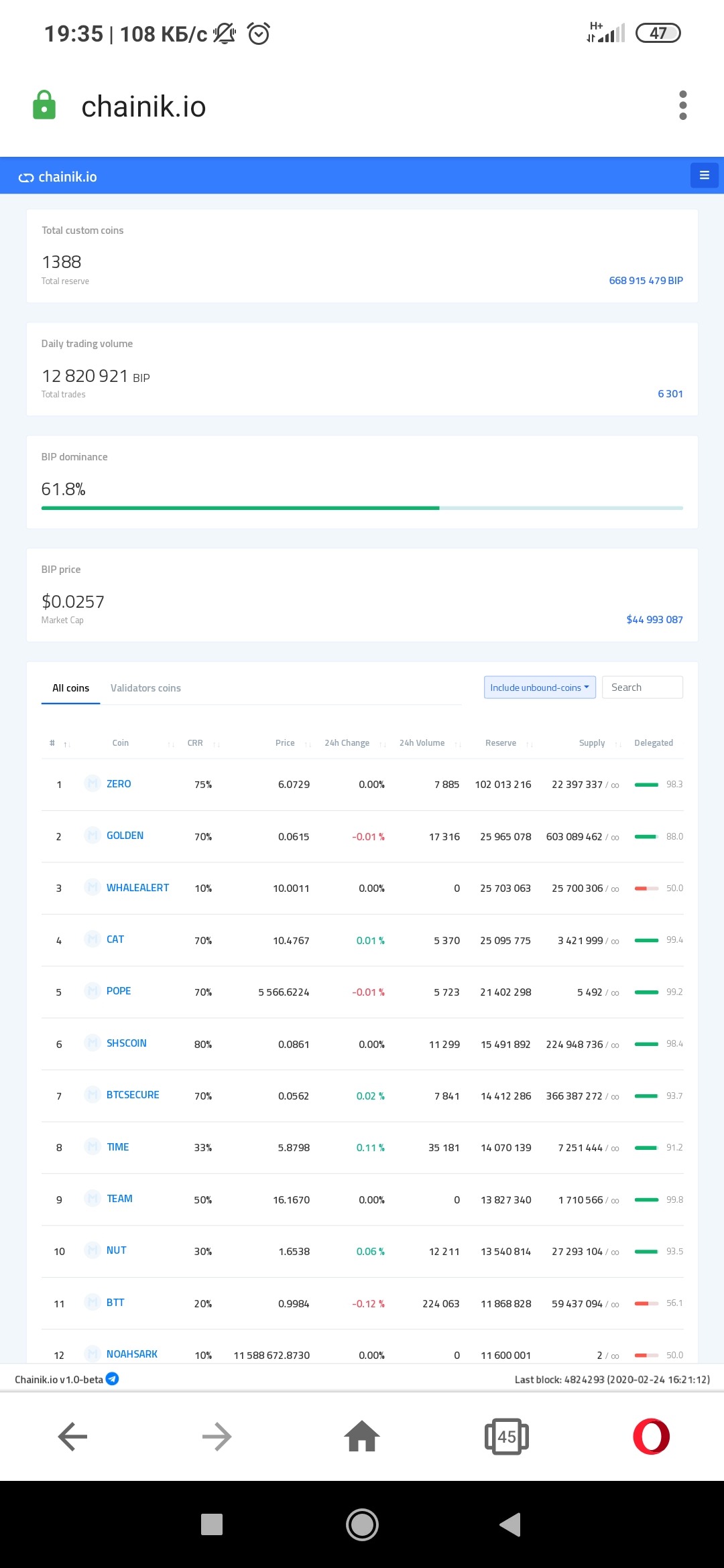Open the WHALEALERT coin link
Screen dimensions: 724x1568
pos(137,888)
